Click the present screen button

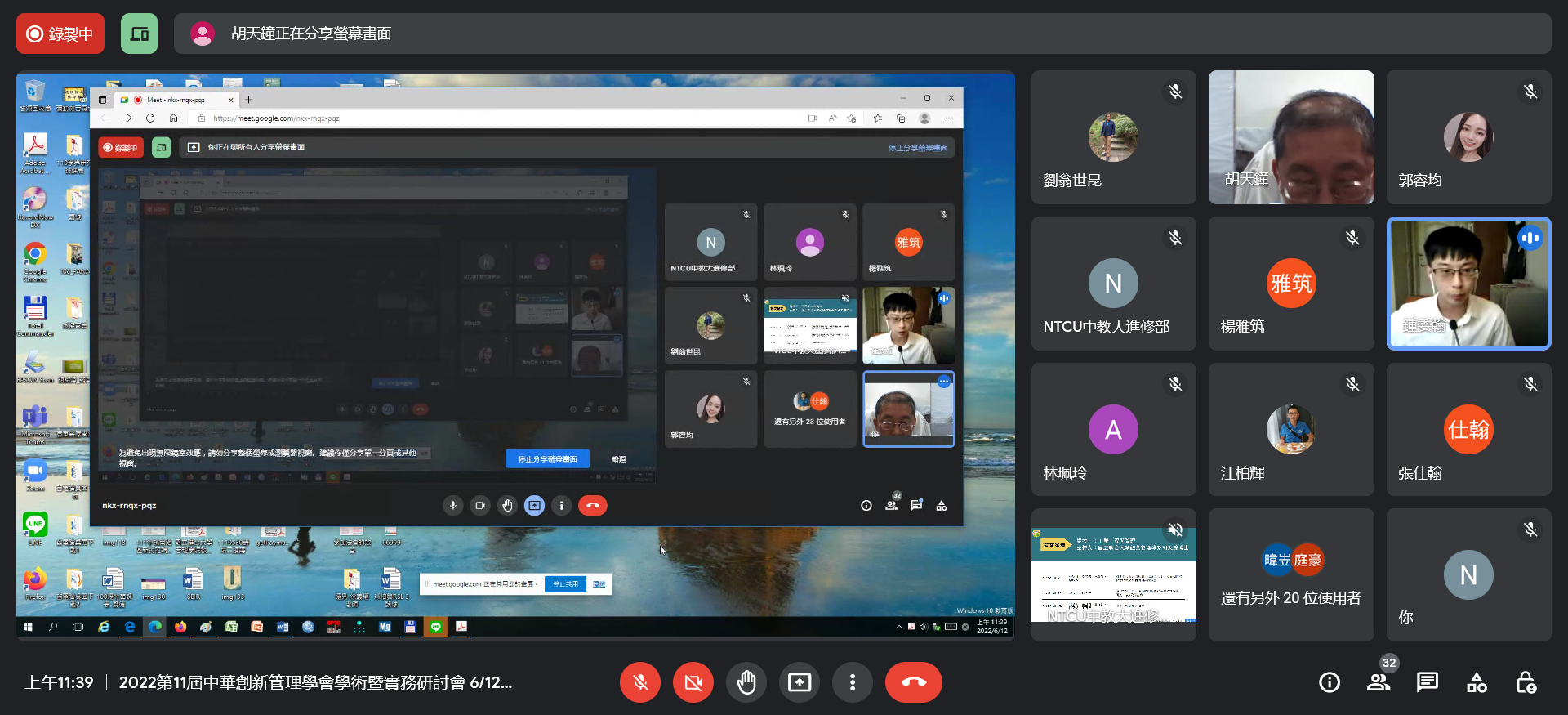tap(800, 682)
